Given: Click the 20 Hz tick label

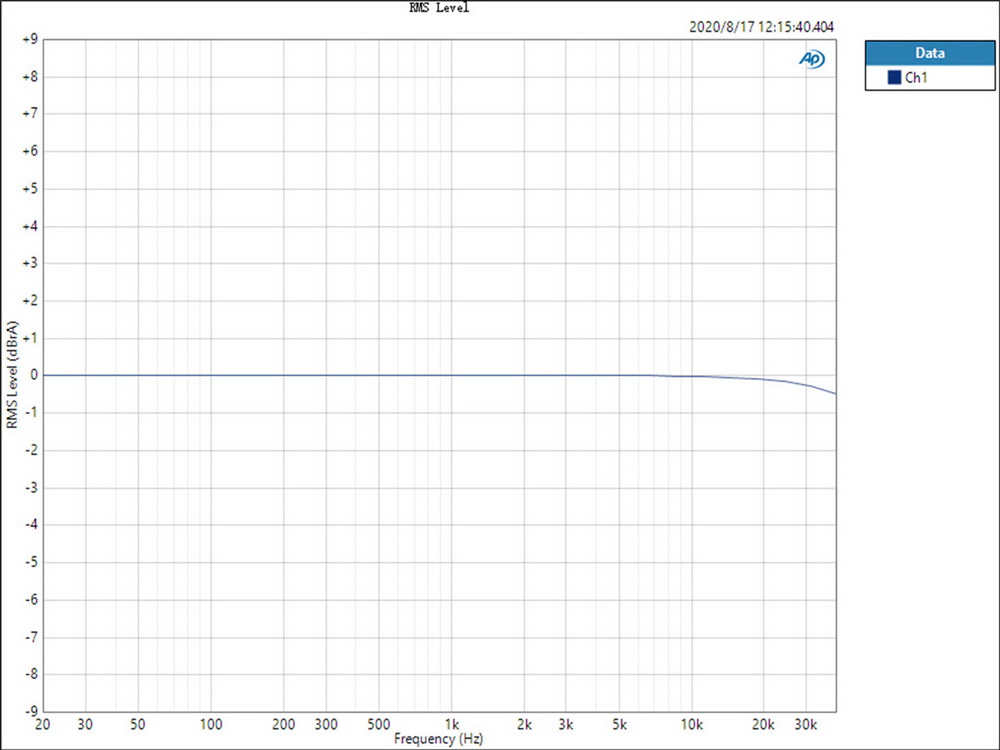Looking at the screenshot, I should [42, 723].
